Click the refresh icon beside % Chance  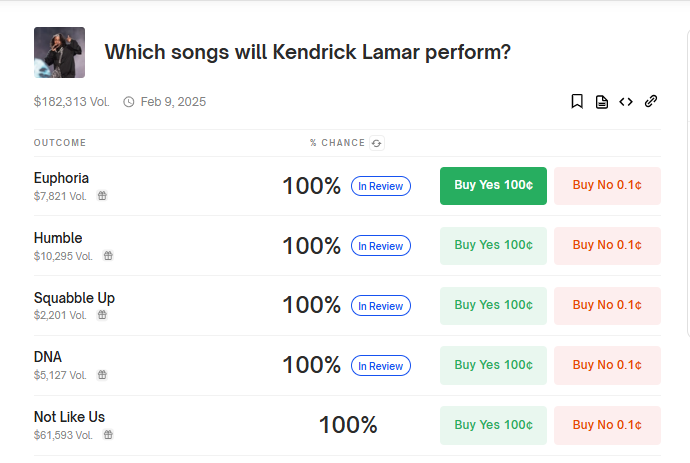[x=377, y=143]
